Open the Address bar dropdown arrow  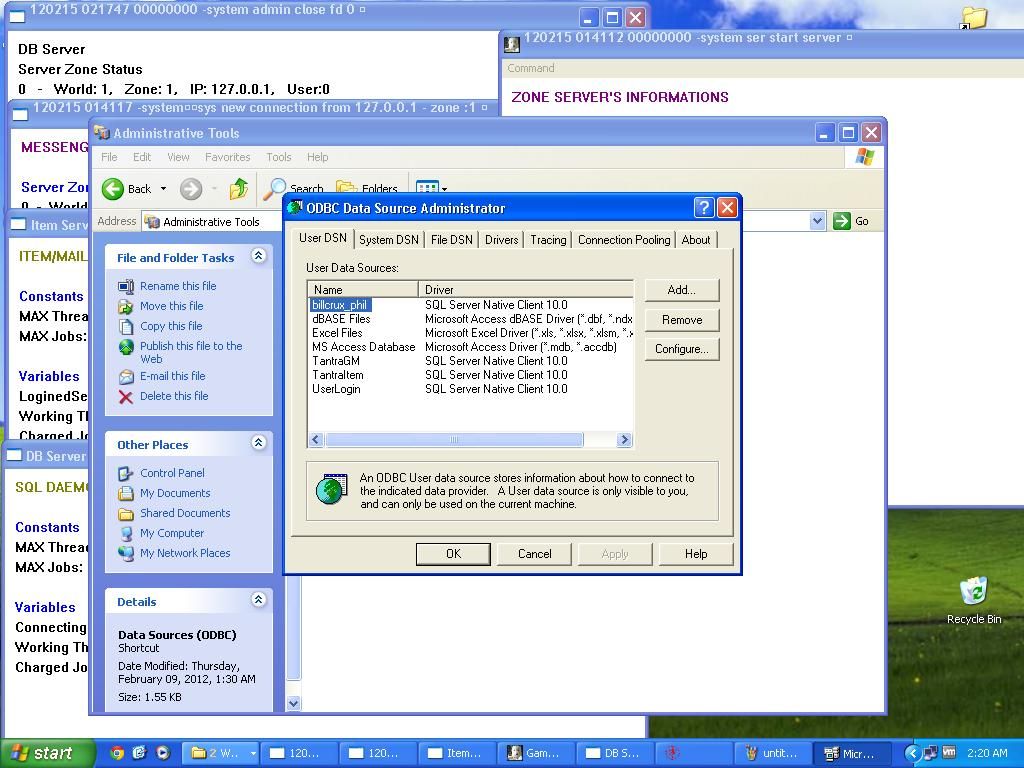tap(817, 221)
